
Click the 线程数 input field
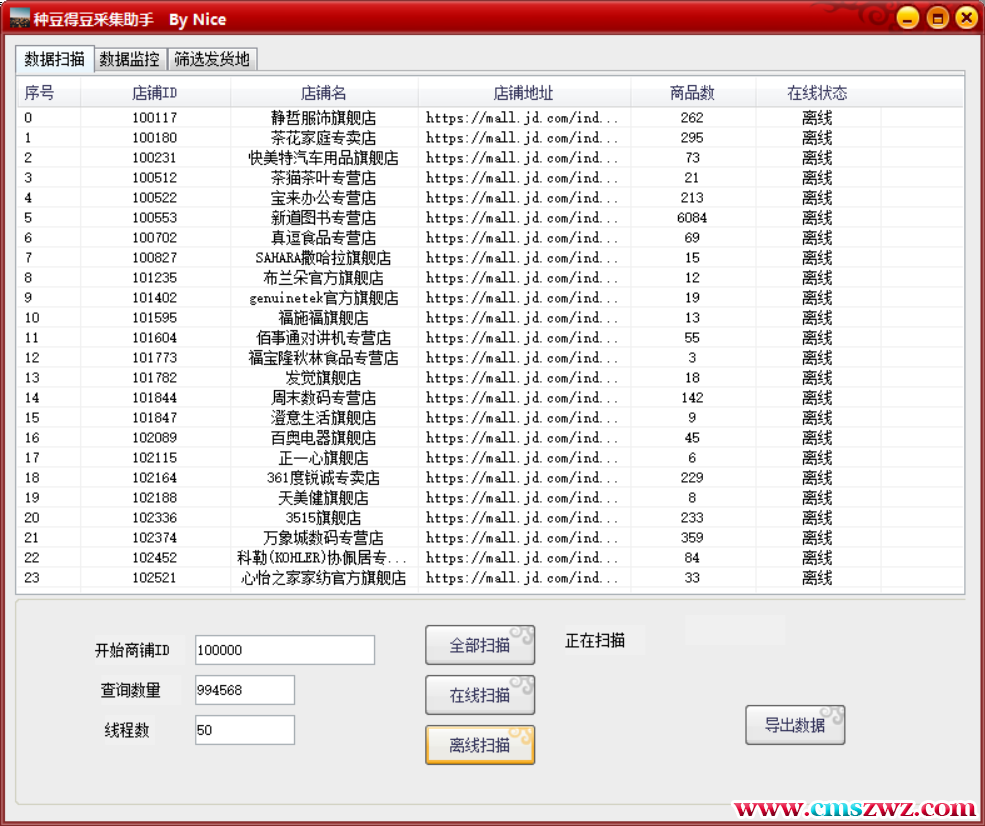pos(244,730)
